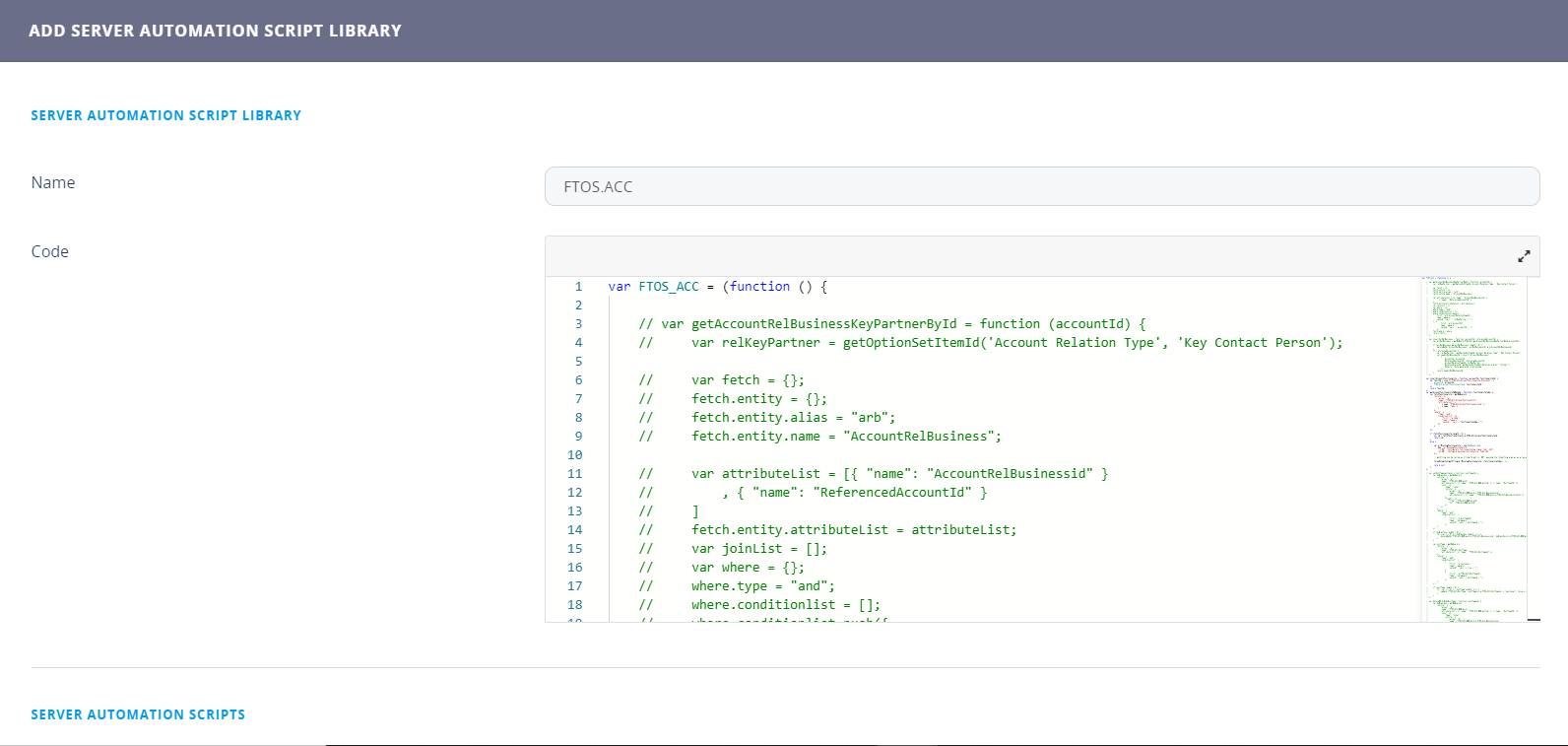The width and height of the screenshot is (1568, 746).
Task: Select line number 1 in the gutter
Action: [578, 287]
